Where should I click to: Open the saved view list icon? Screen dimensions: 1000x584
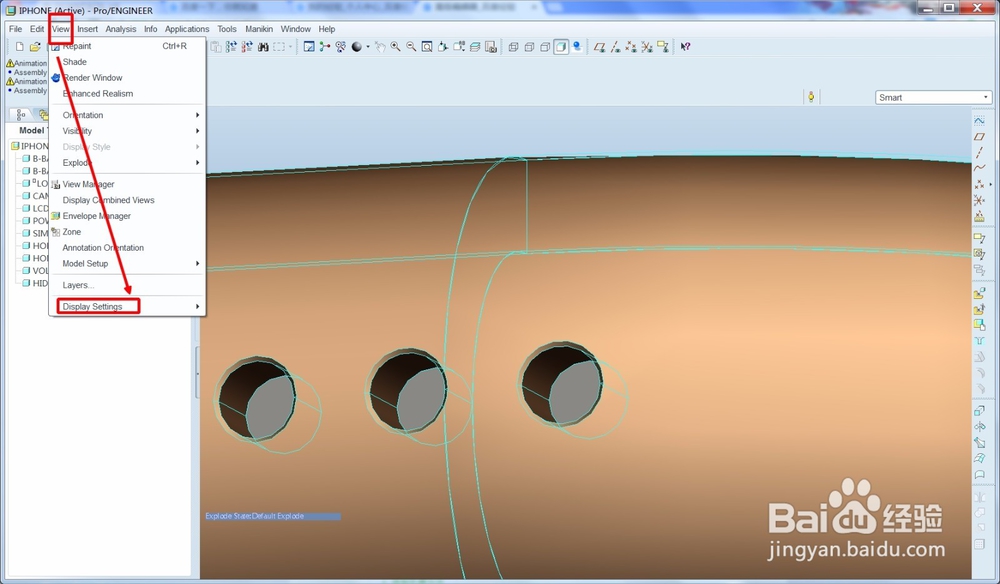(x=459, y=47)
